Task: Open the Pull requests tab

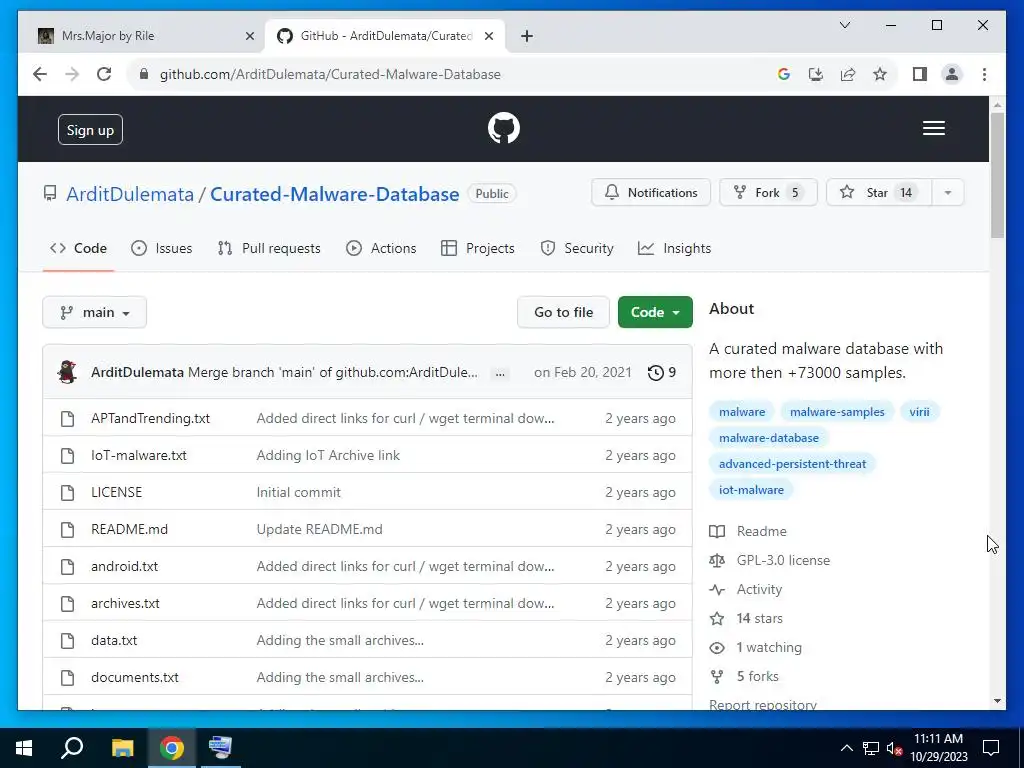Action: coord(269,248)
